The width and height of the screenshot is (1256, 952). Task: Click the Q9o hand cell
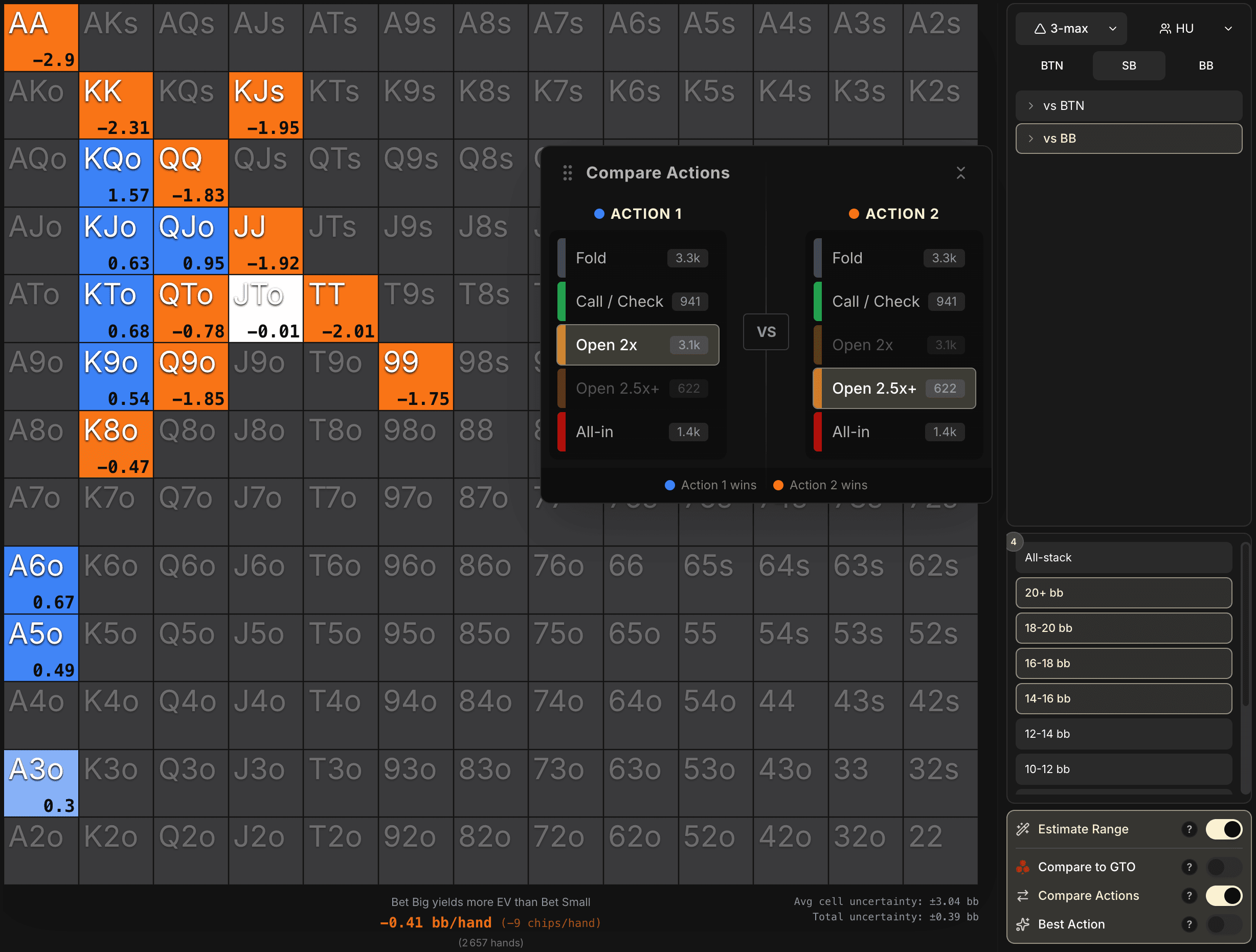click(191, 376)
